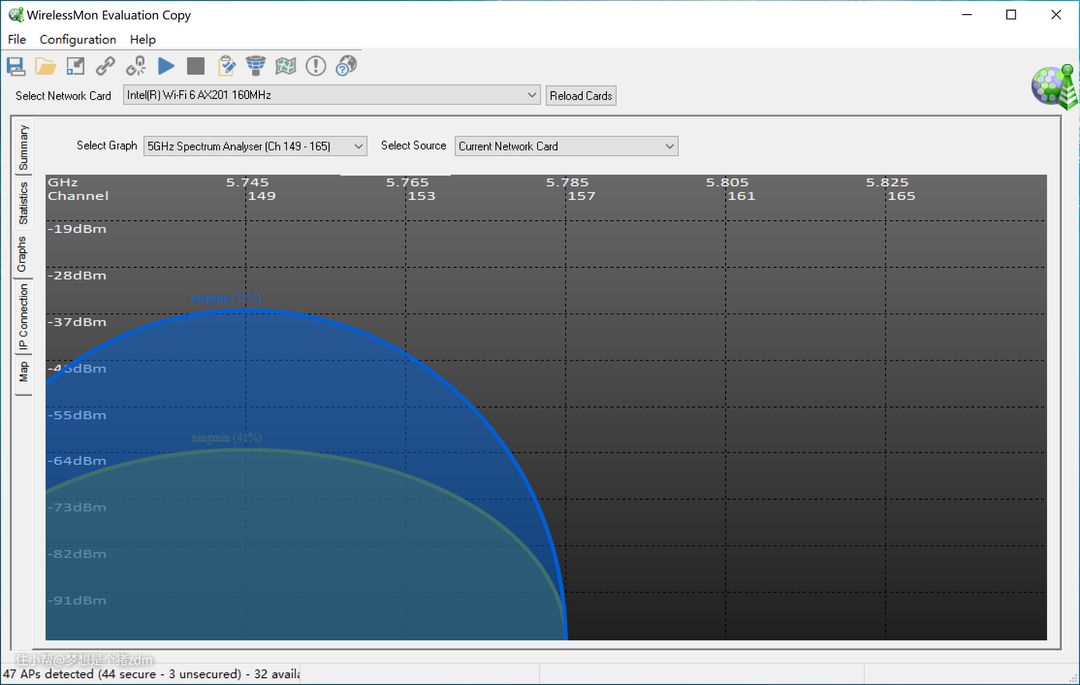Open the clipboard options icon
The image size is (1080, 685).
click(227, 66)
